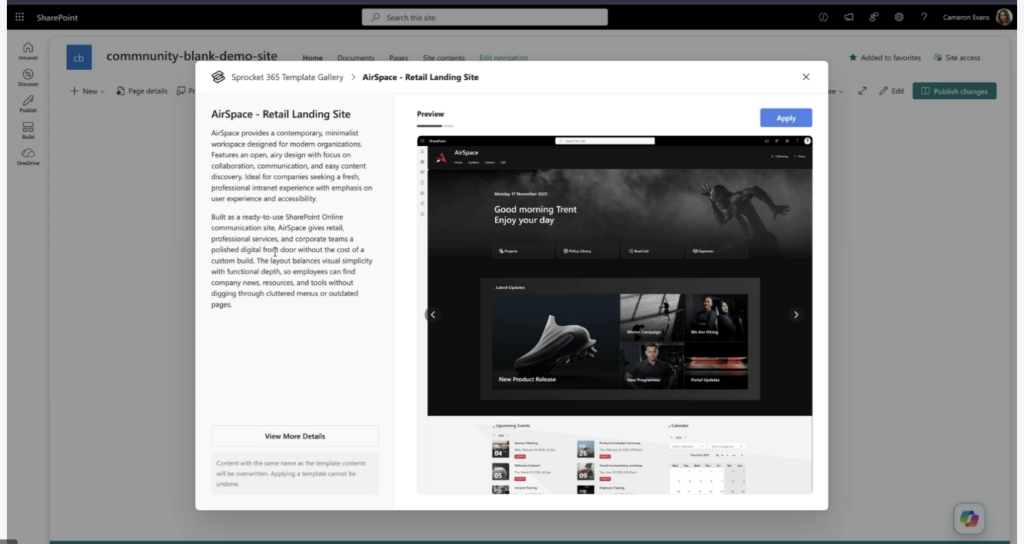Screen dimensions: 1024x544
Task: Click Cameron Evans user name
Action: click(966, 17)
